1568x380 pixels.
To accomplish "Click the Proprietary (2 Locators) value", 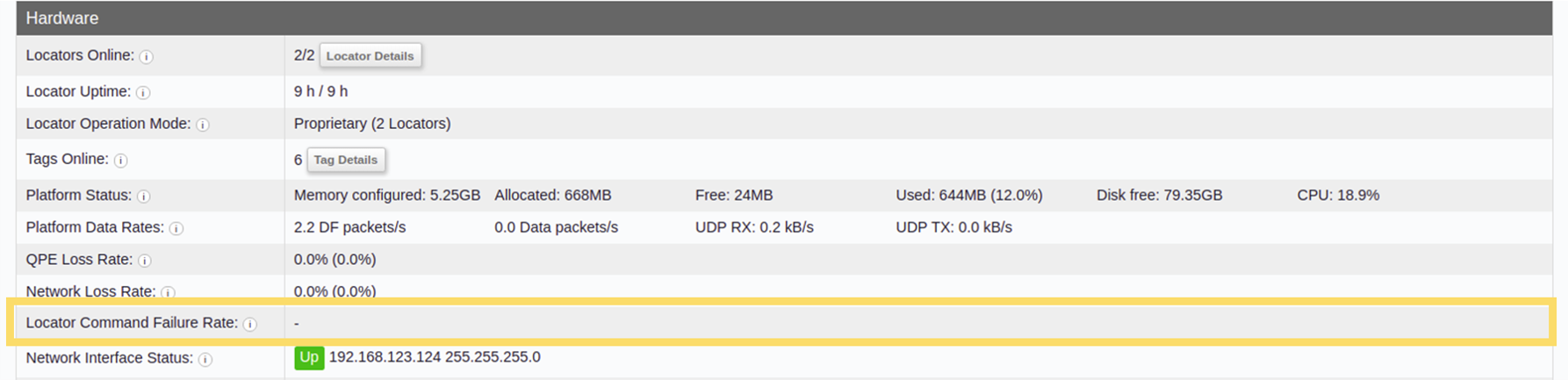I will tap(372, 124).
